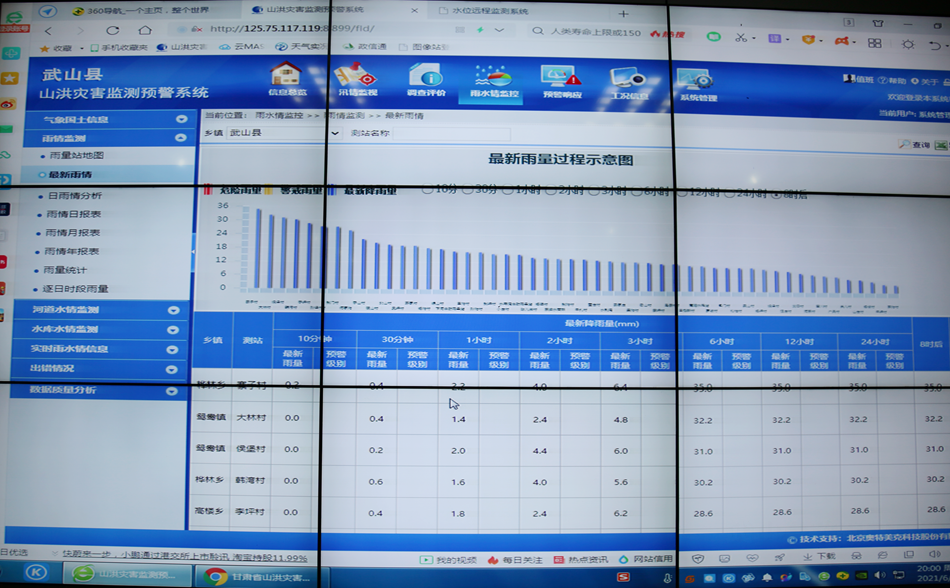Select the 1小时 radio button
The width and height of the screenshot is (950, 588).
pos(507,190)
